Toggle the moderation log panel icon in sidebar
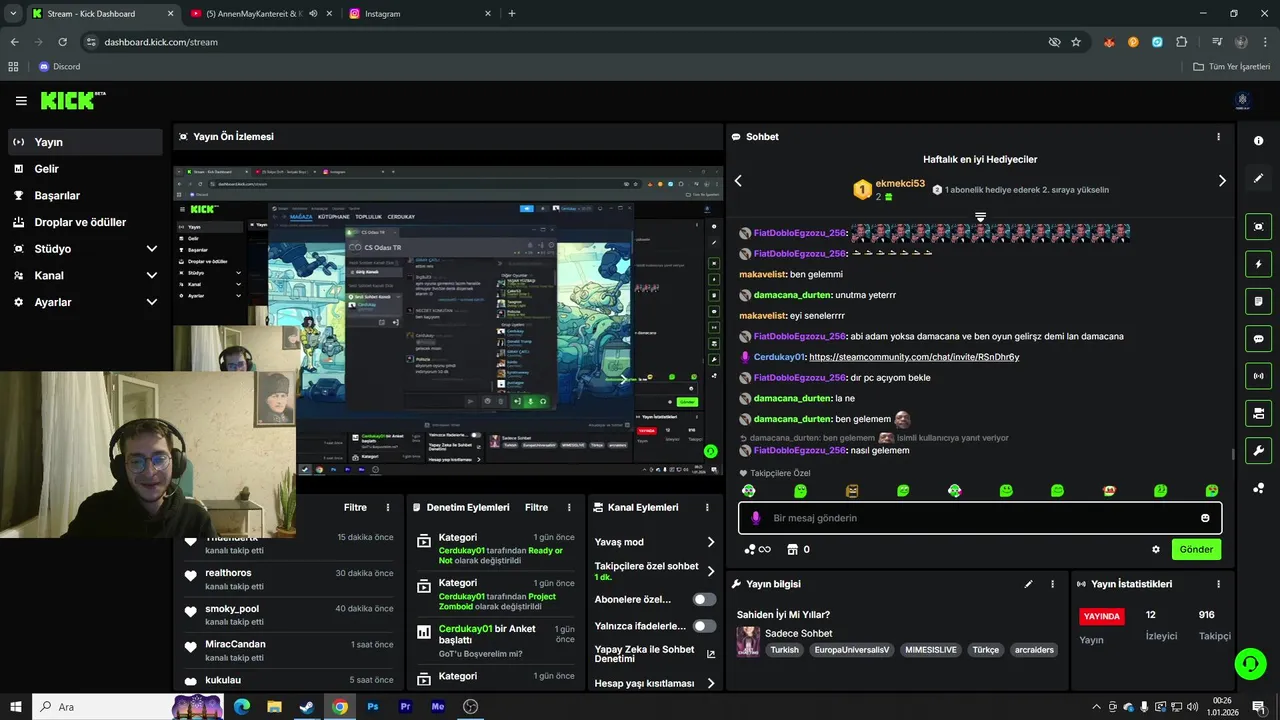Screen dimensions: 1280x720 (x=1258, y=301)
